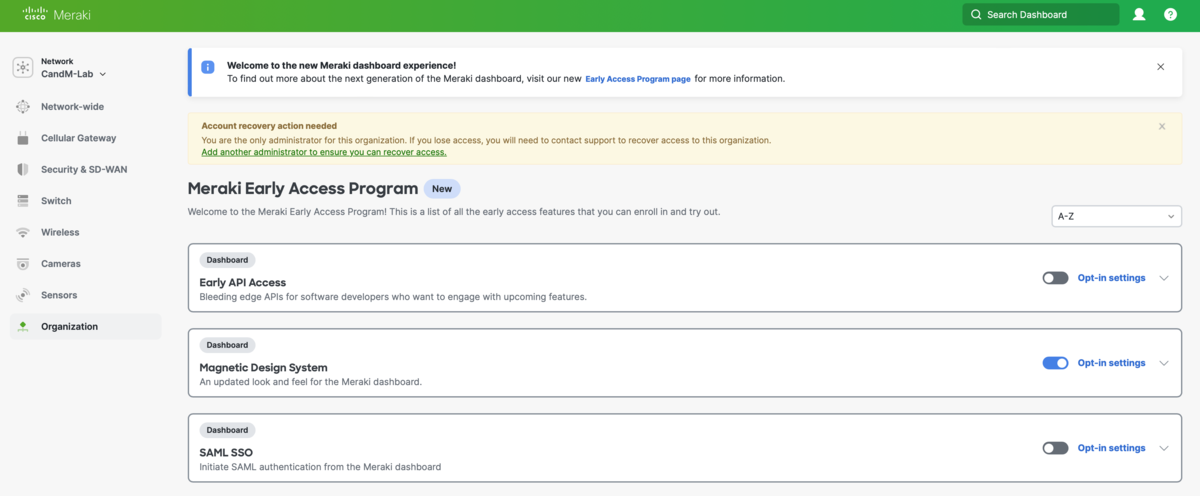Disable the Magnetic Design System toggle
Image resolution: width=1200 pixels, height=496 pixels.
pyautogui.click(x=1055, y=363)
